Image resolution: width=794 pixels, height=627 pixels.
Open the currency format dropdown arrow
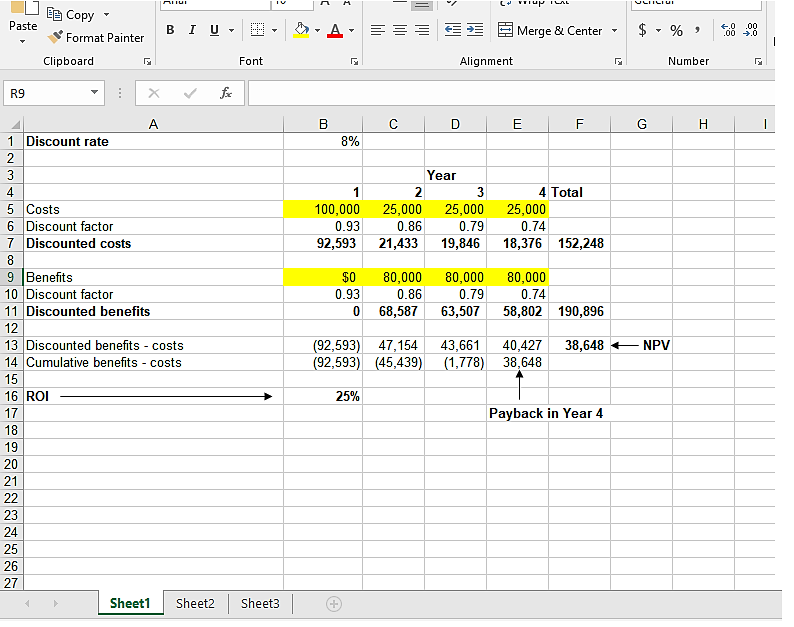pos(658,30)
